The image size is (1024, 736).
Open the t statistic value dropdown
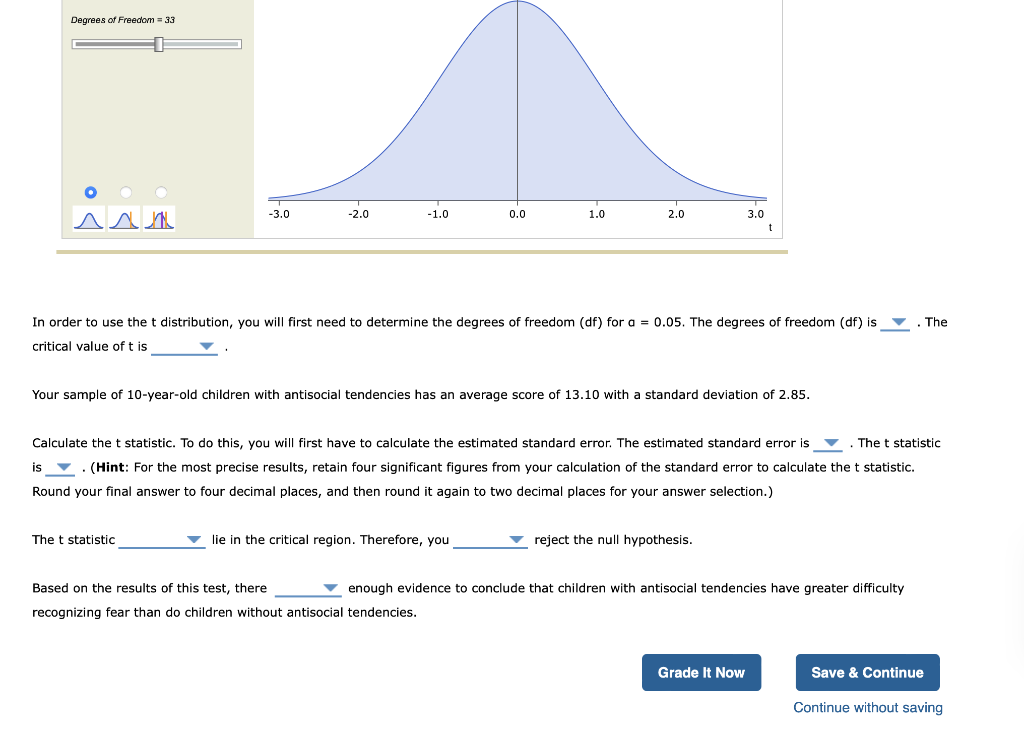(x=64, y=467)
